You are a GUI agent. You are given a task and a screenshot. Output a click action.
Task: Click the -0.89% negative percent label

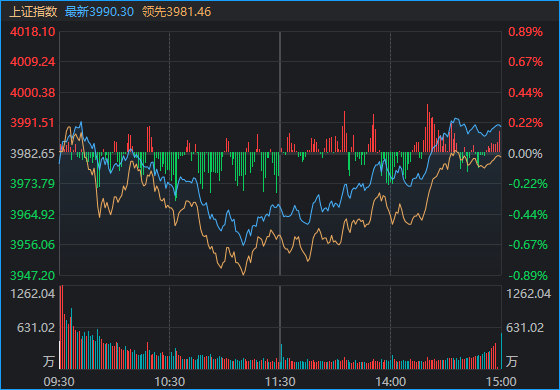coord(528,275)
